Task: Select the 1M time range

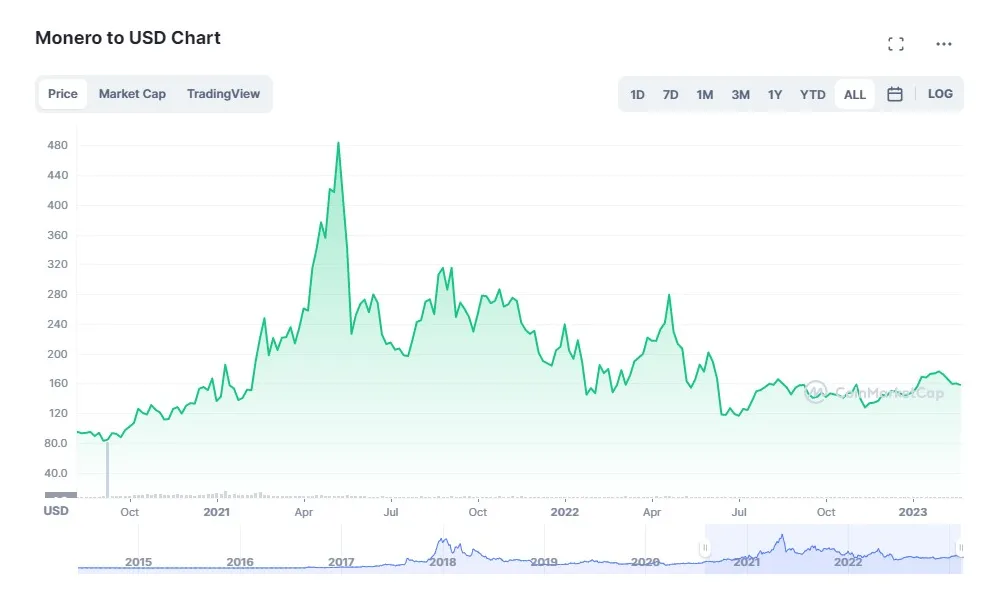Action: pos(705,93)
